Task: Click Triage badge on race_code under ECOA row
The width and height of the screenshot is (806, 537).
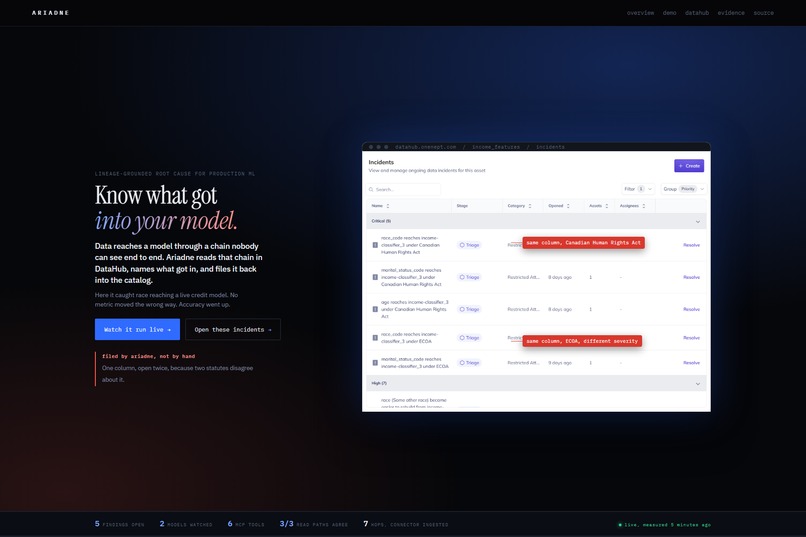Action: pos(469,338)
